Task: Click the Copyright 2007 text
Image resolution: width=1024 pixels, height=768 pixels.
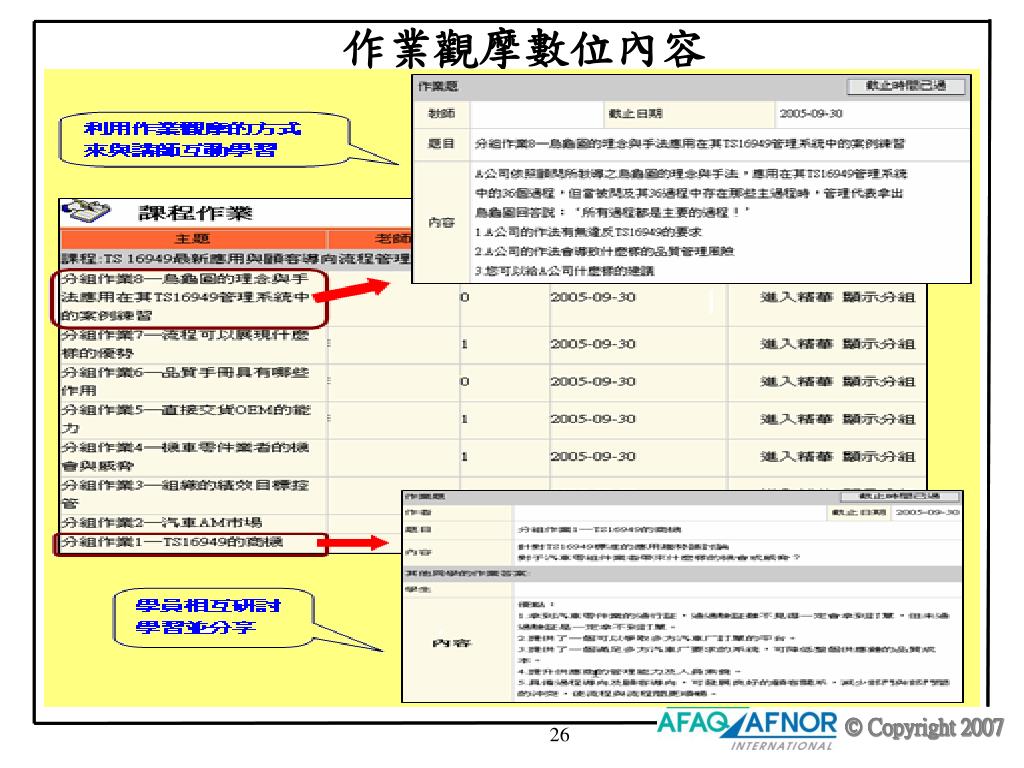Action: pyautogui.click(x=924, y=728)
